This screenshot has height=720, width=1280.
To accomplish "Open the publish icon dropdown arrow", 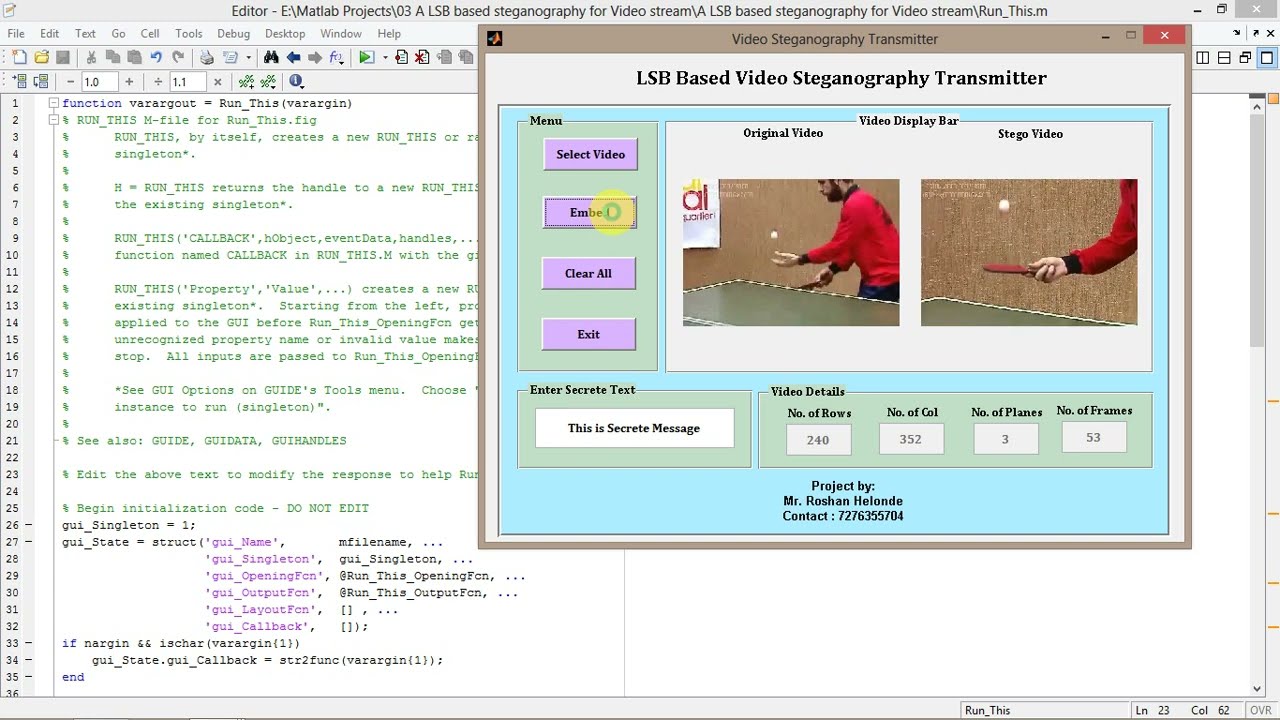I will (247, 58).
